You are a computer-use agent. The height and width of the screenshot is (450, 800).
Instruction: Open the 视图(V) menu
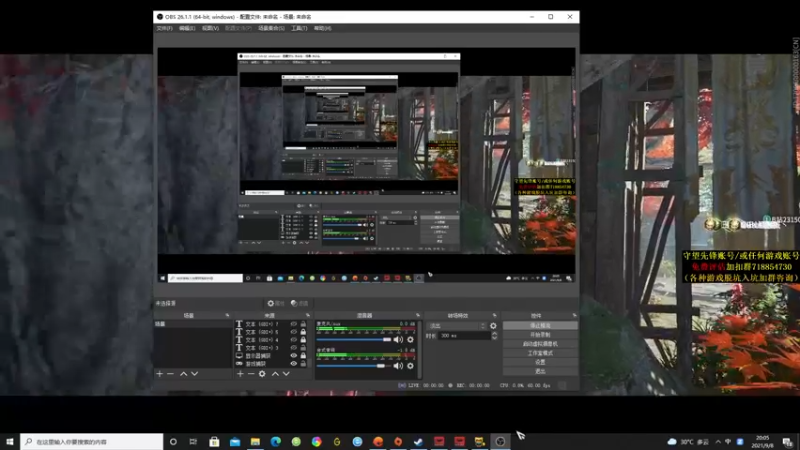tap(210, 28)
